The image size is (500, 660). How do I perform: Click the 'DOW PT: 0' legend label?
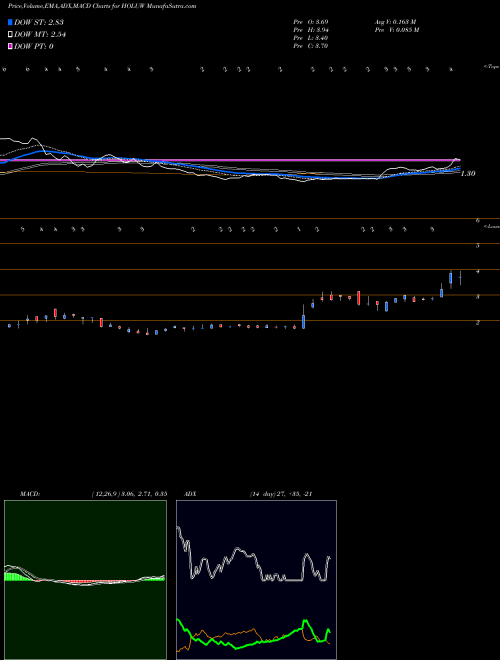(x=34, y=46)
